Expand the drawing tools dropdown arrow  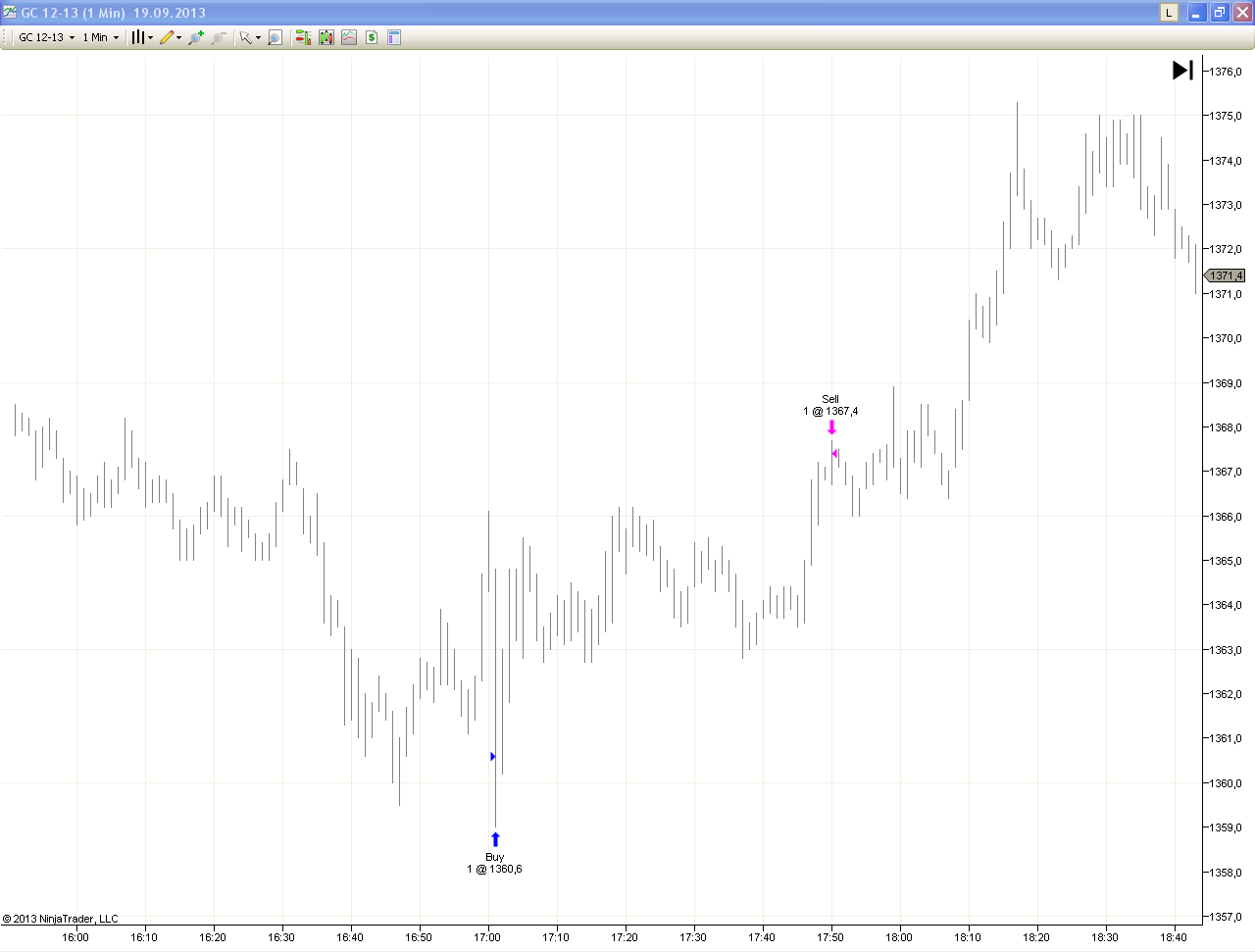178,37
